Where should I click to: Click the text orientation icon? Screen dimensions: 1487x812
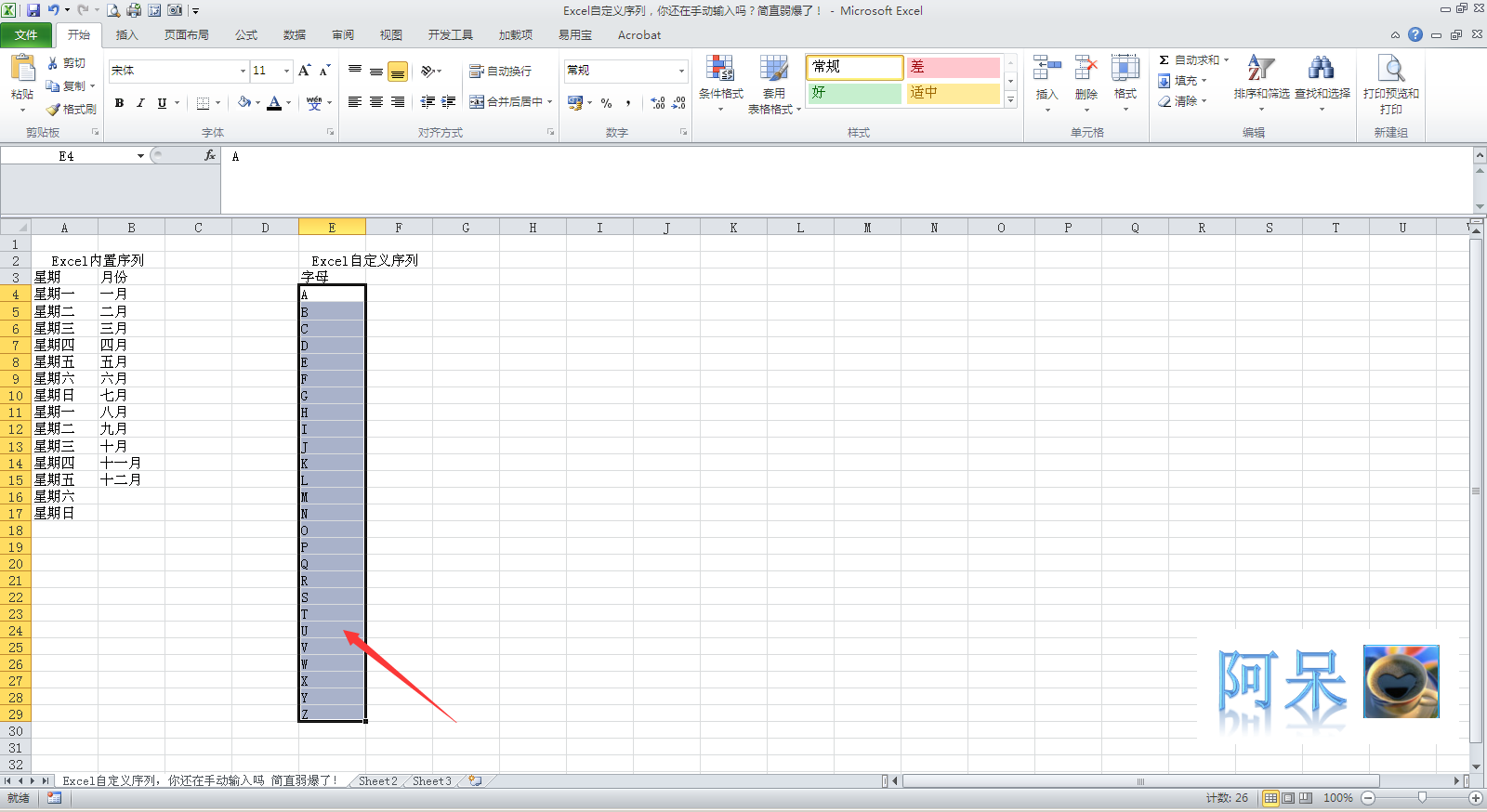pyautogui.click(x=428, y=71)
